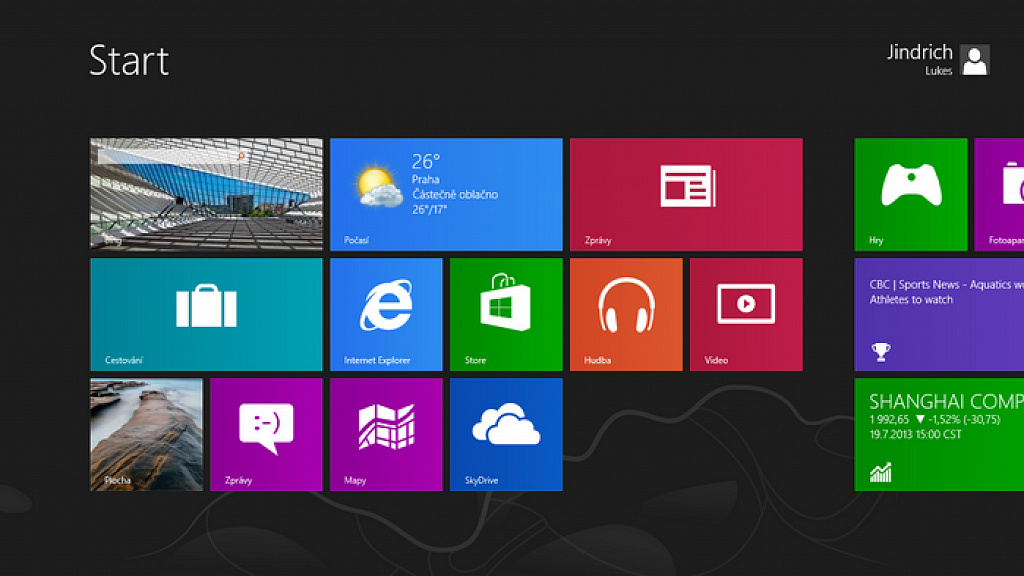Click the Start heading text
Image resolution: width=1024 pixels, height=576 pixels.
pos(129,61)
